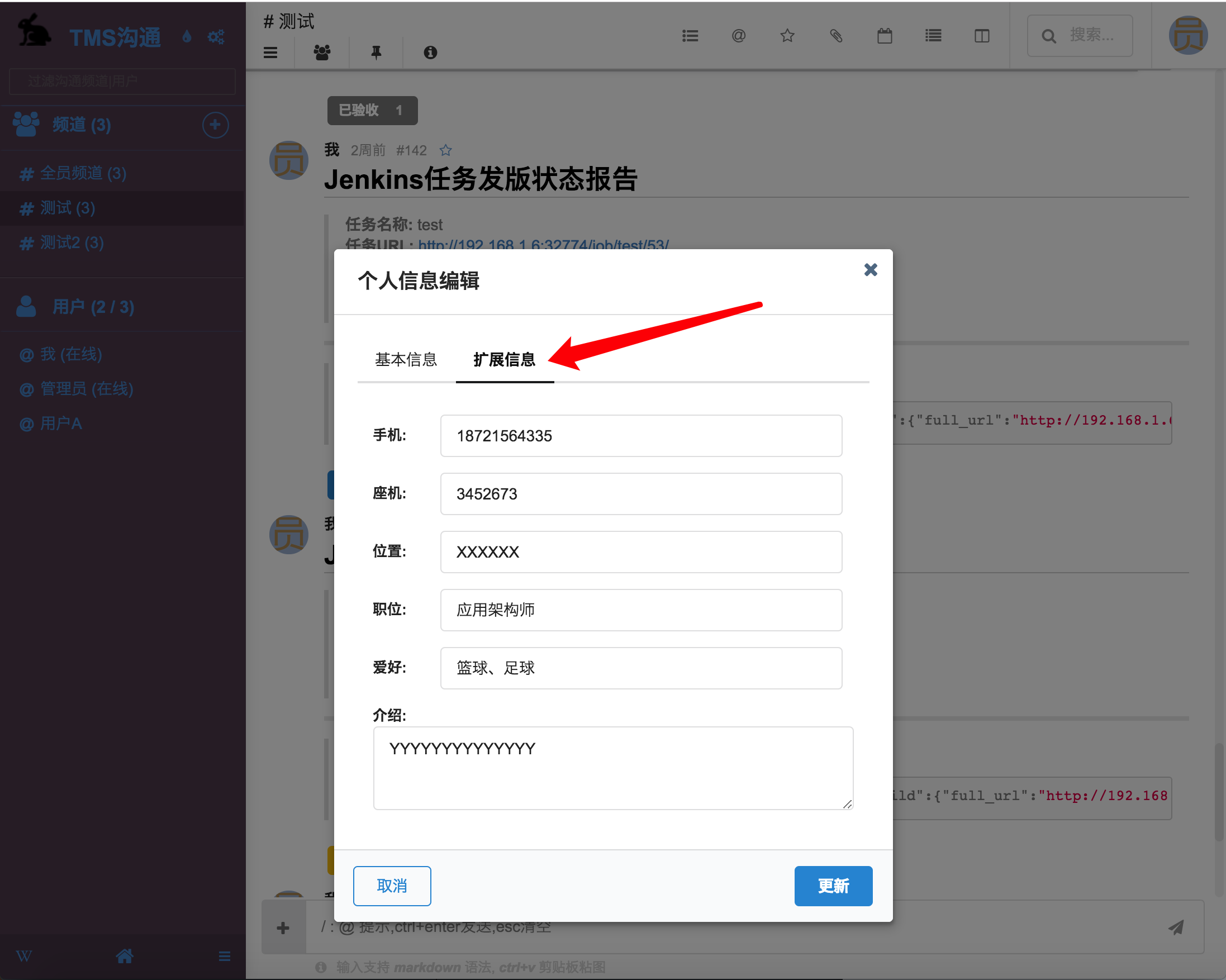This screenshot has height=980, width=1226.
Task: Click the plus attach button beside message box
Action: pos(283,928)
